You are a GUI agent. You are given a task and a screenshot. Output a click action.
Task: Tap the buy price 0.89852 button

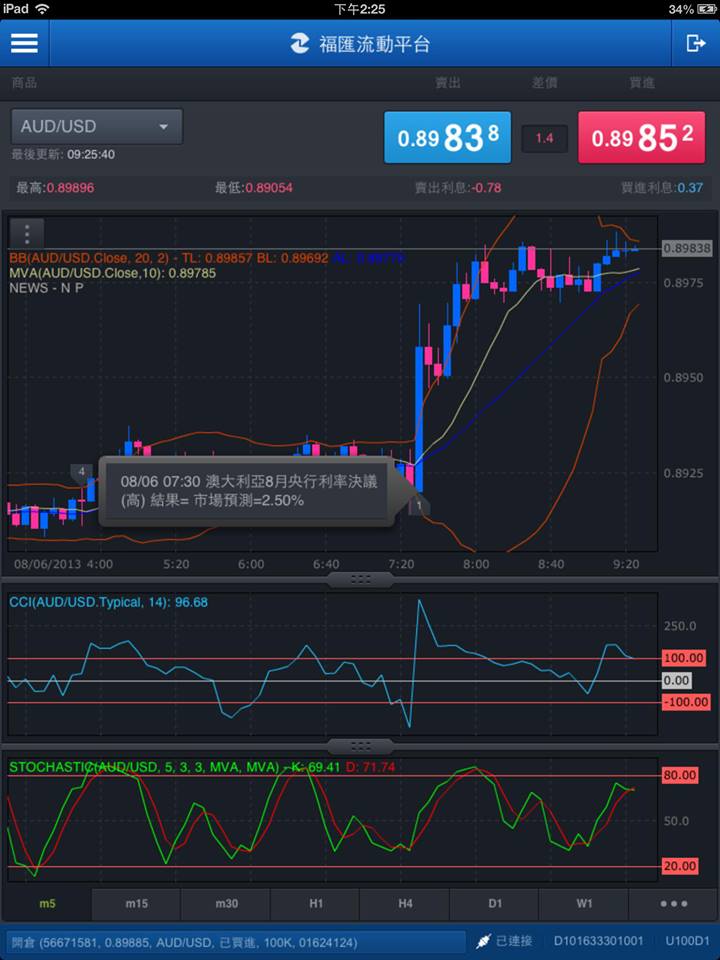(x=642, y=137)
